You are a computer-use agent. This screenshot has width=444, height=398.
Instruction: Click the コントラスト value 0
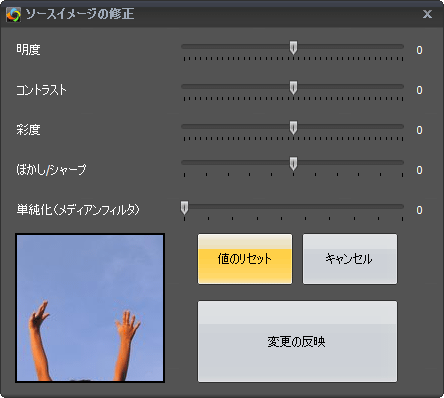pyautogui.click(x=419, y=90)
